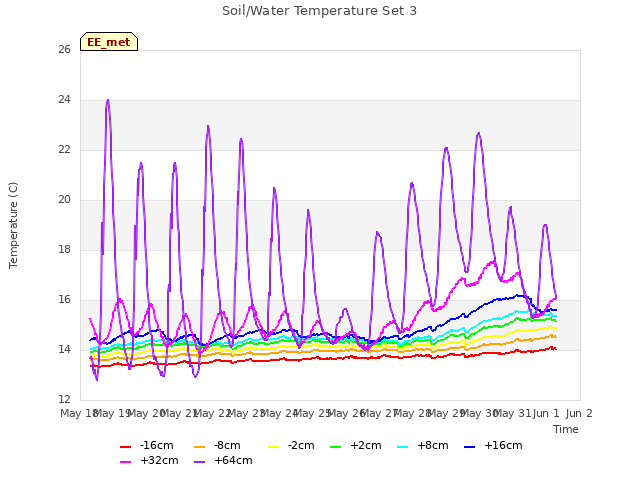640x480 pixels.
Task: Select the -8cm legend entry
Action: [218, 445]
